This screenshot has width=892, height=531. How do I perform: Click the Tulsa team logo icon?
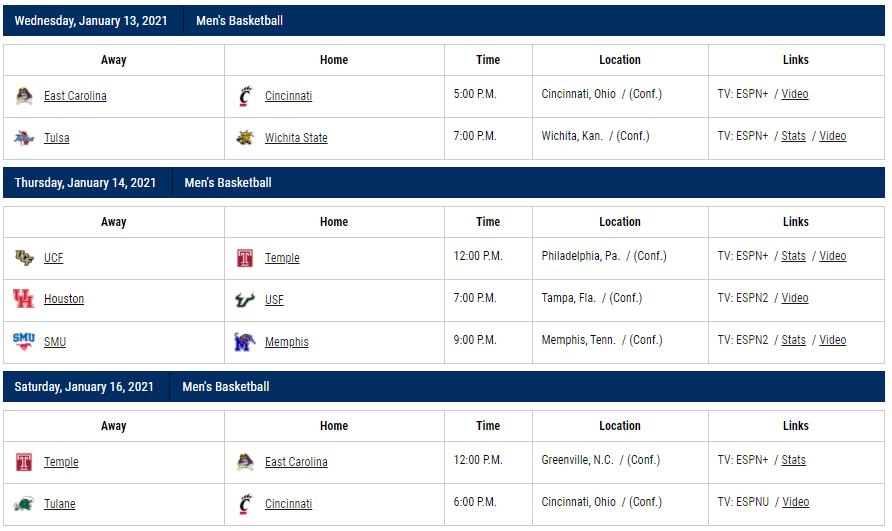click(24, 138)
